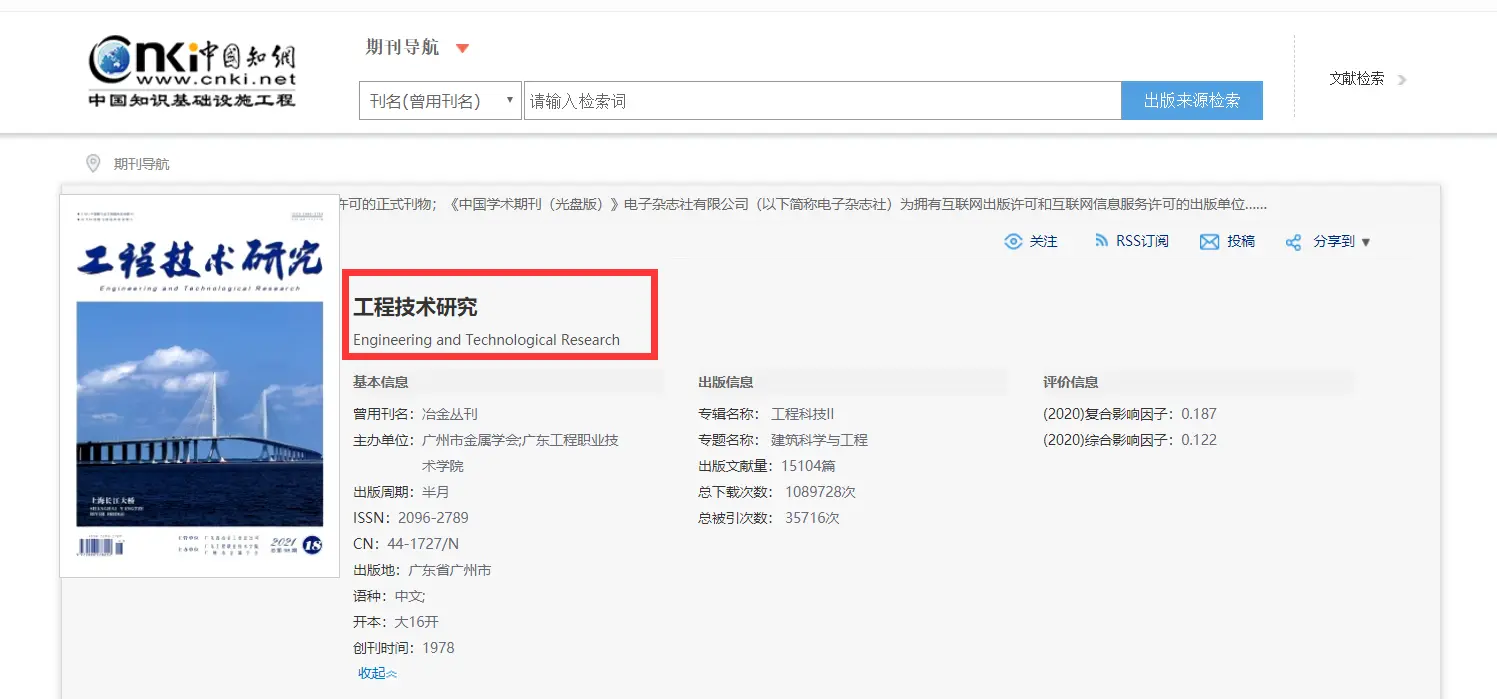The image size is (1497, 699).
Task: Go to 文献检索
Action: (x=1356, y=79)
